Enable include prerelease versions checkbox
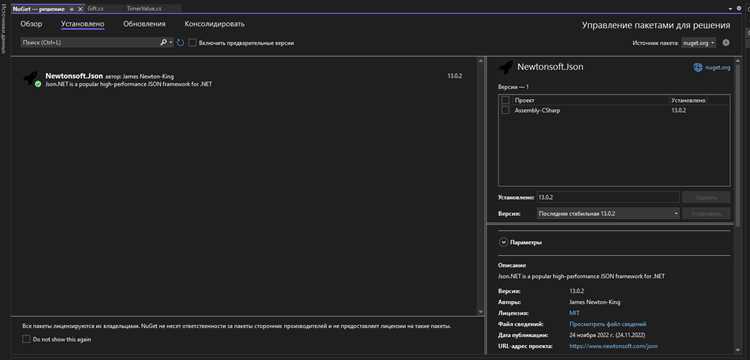The image size is (750, 360). (x=192, y=43)
